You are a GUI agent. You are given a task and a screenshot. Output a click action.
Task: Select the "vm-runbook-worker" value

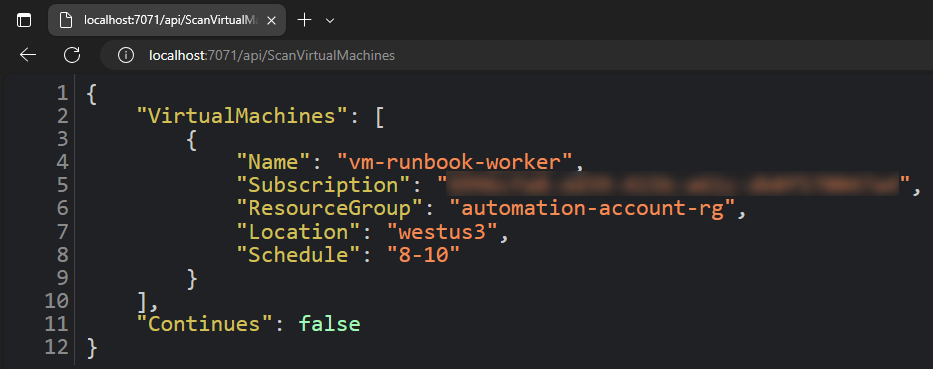(455, 161)
